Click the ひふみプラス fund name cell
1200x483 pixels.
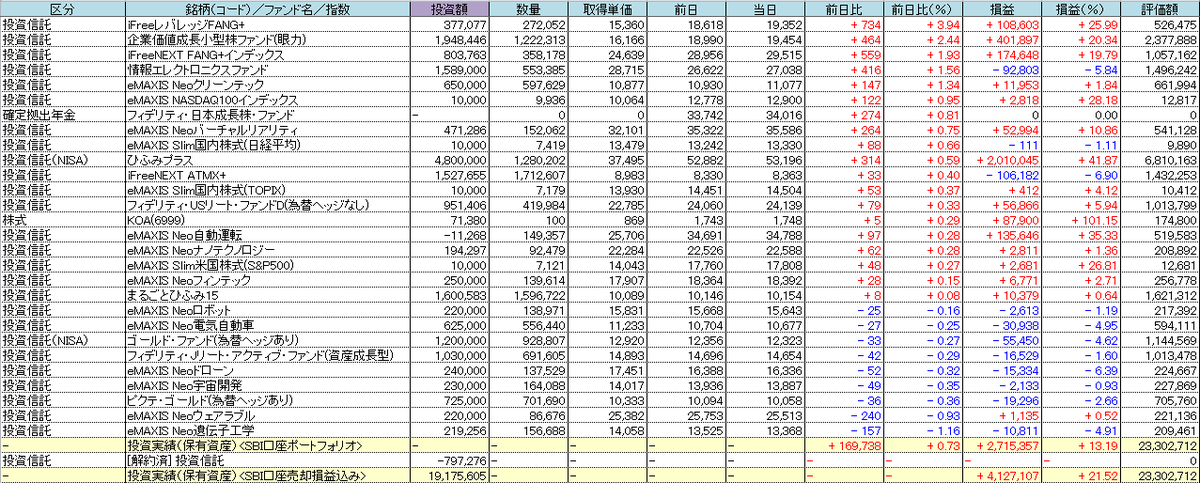pyautogui.click(x=268, y=160)
